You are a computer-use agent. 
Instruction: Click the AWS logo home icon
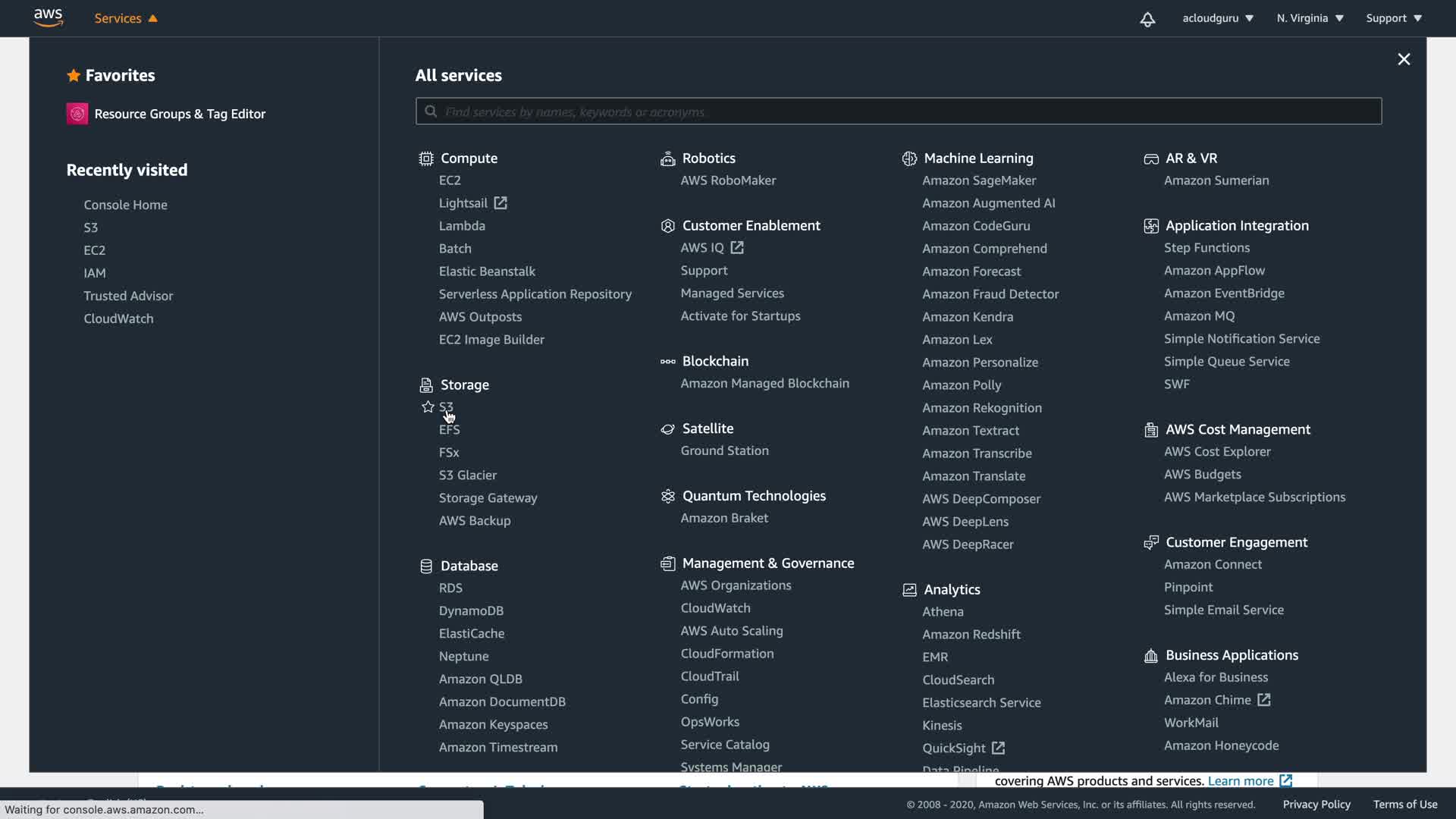click(x=48, y=17)
